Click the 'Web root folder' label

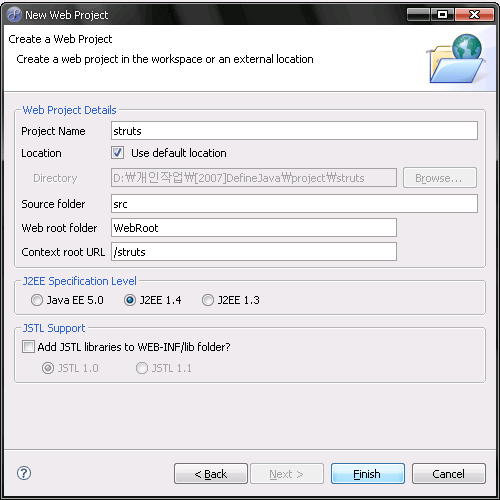[59, 228]
